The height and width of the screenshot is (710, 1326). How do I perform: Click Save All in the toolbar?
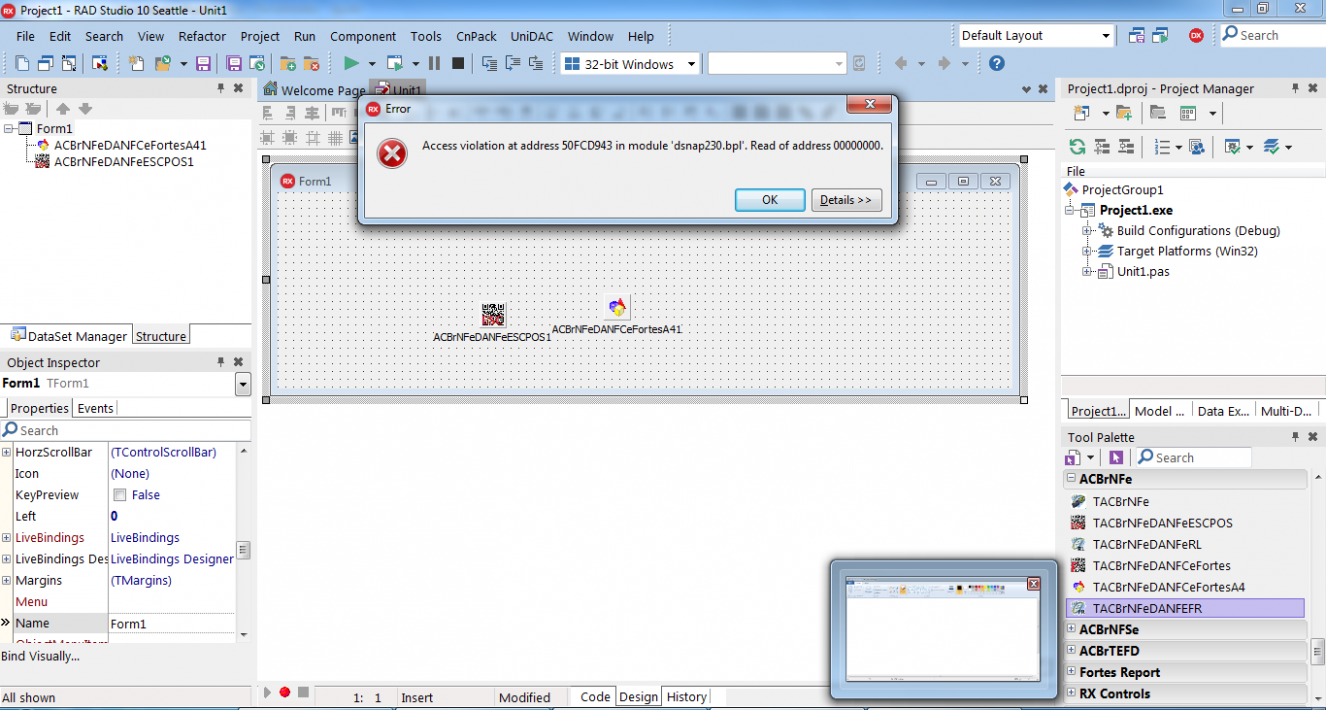coord(234,63)
